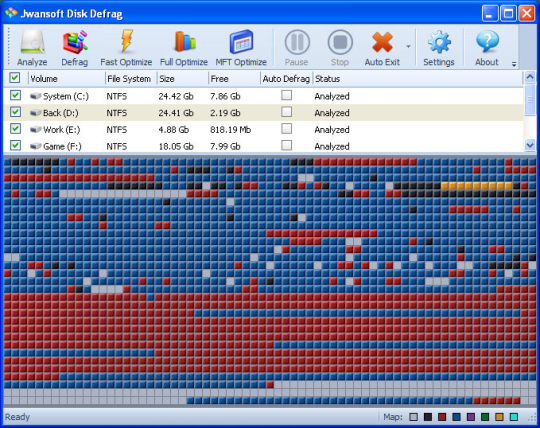Enable Auto Defrag for Work (E:)
The width and height of the screenshot is (540, 428).
[287, 128]
